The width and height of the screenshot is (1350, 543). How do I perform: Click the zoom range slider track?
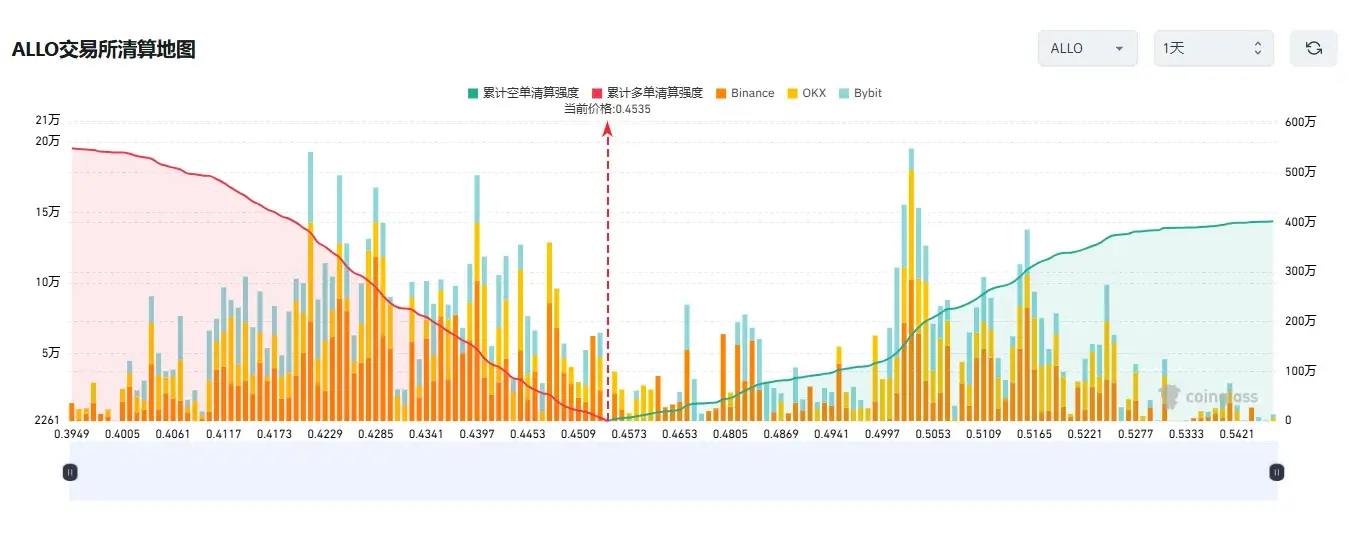[673, 471]
